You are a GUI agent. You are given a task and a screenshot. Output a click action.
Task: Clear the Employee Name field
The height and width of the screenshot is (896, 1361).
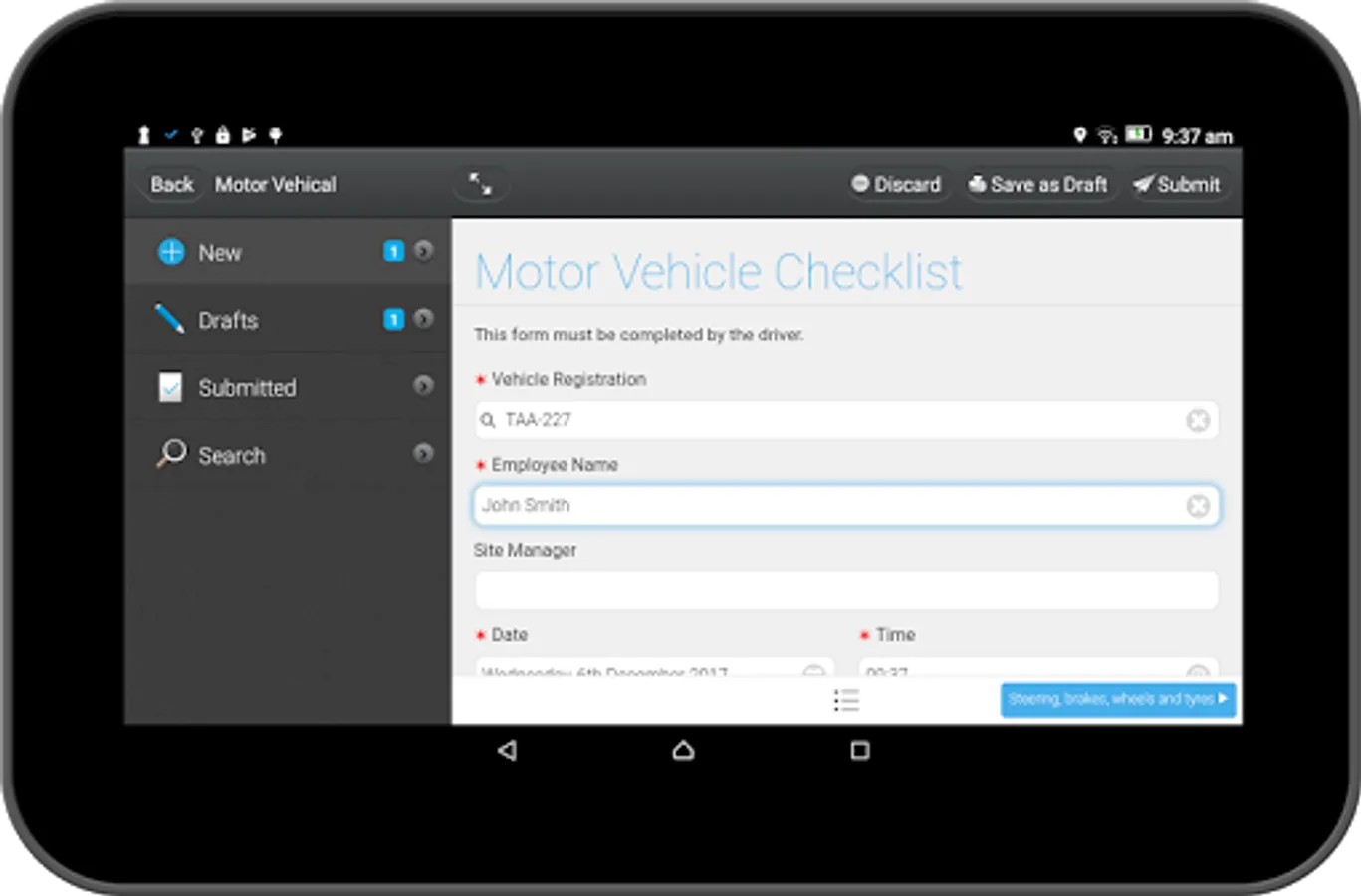[x=1198, y=506]
